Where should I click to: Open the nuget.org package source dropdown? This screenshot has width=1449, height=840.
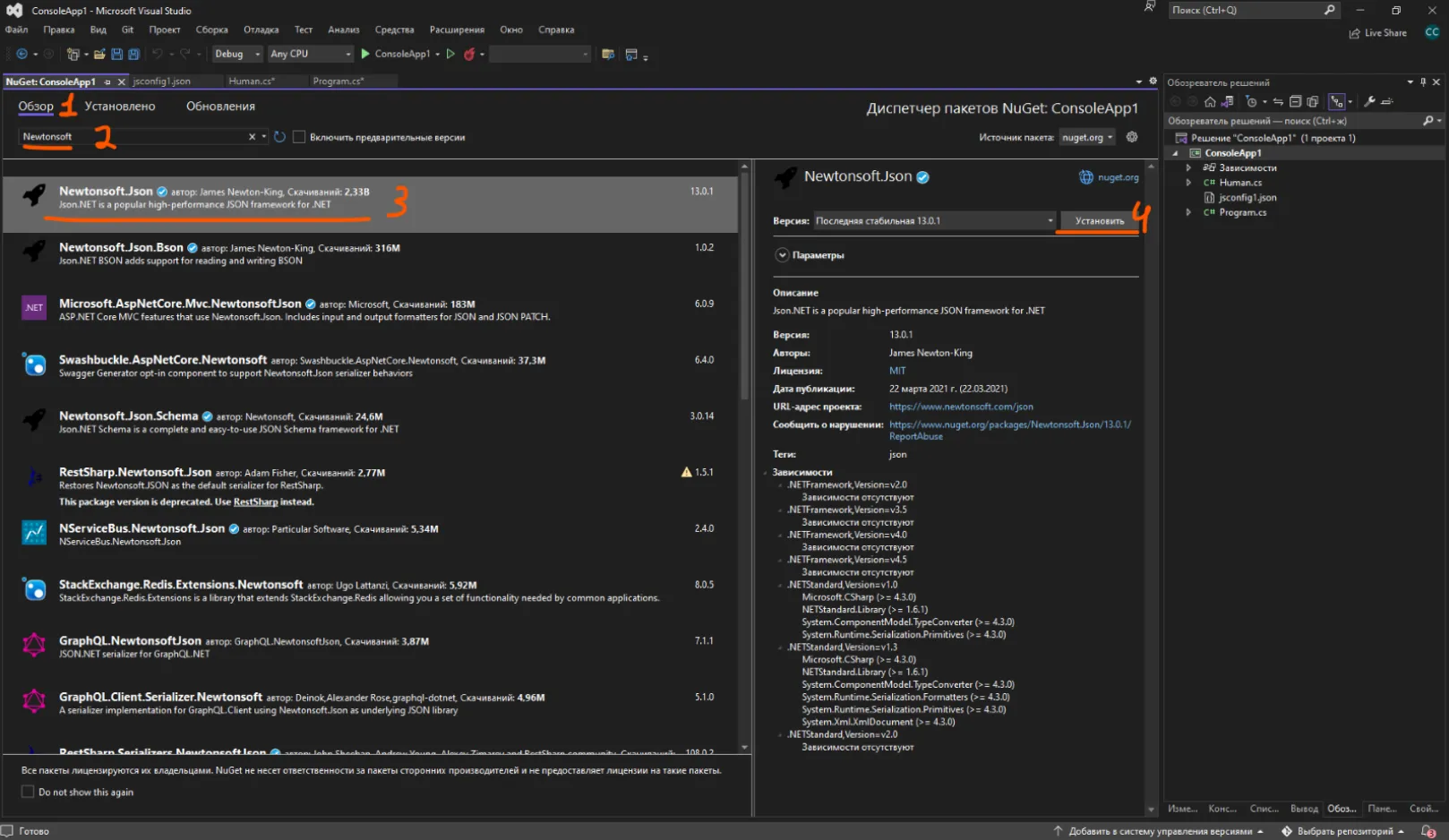pos(1087,137)
